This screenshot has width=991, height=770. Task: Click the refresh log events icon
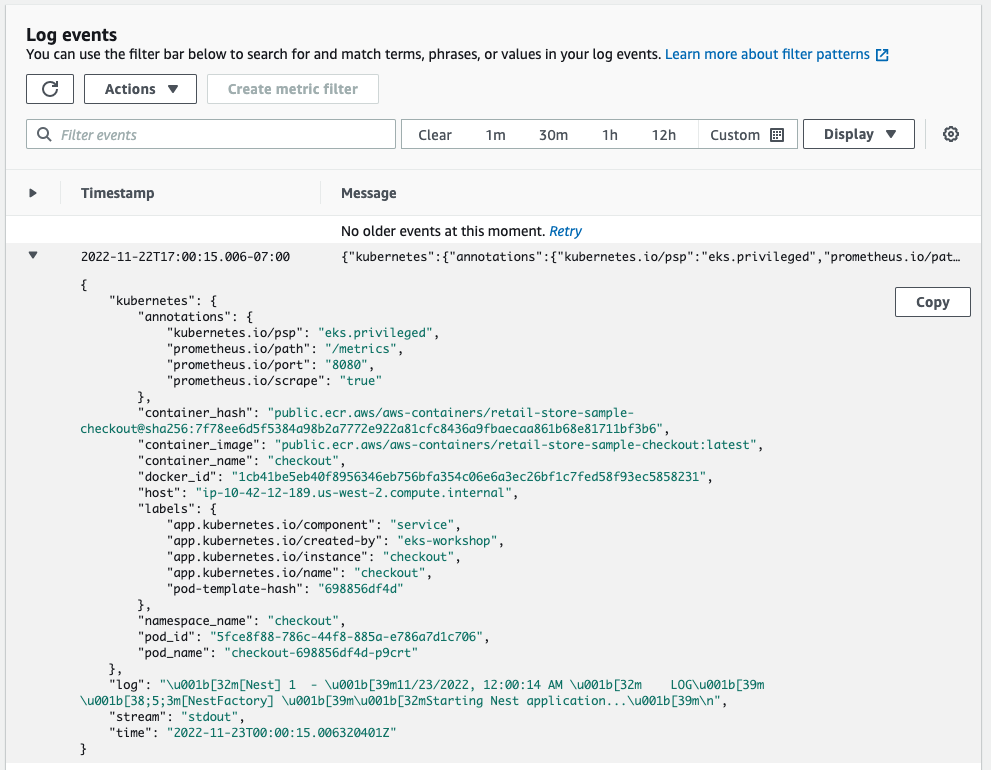tap(50, 89)
